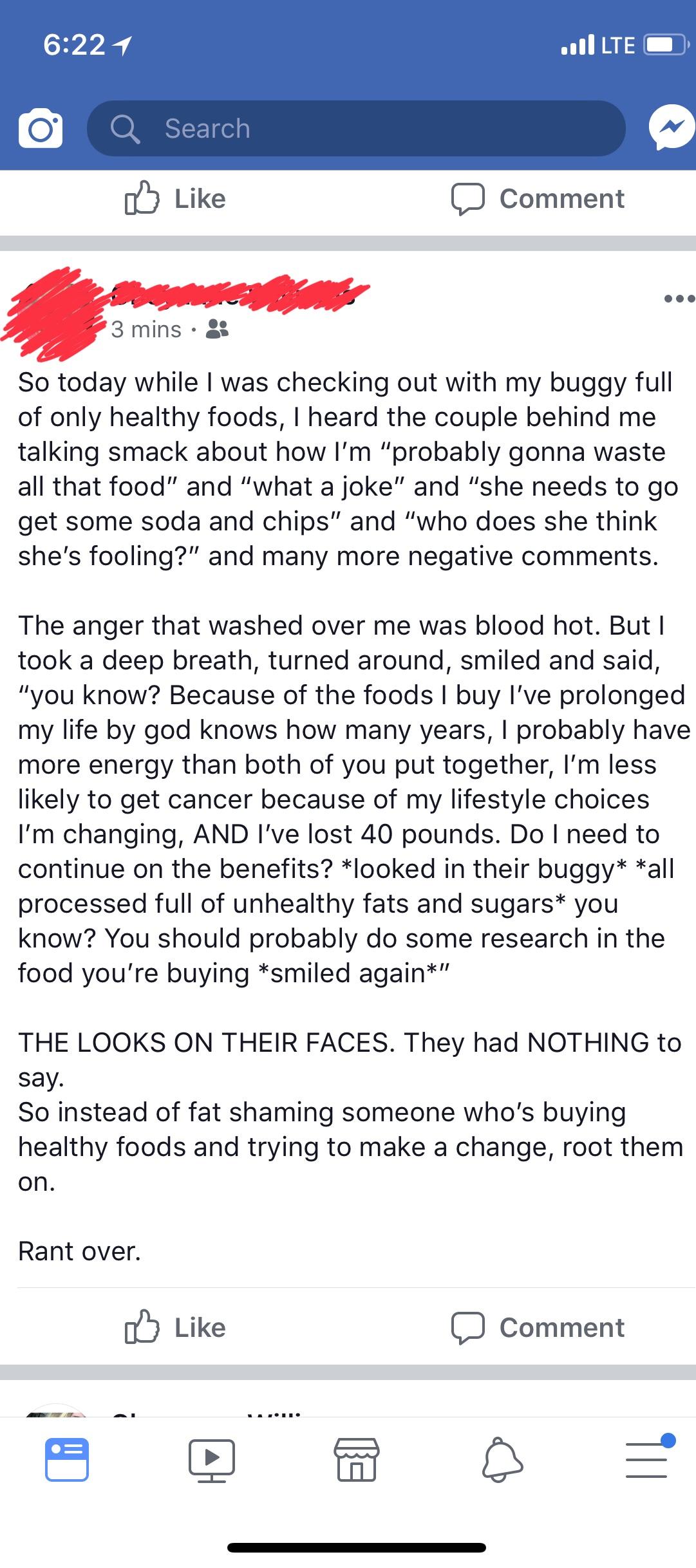Tap the iOS home indicator bar
This screenshot has width=696, height=1568.
tap(356, 1547)
